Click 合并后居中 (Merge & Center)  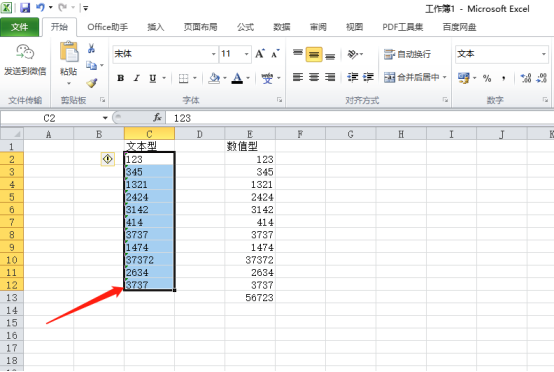(x=412, y=77)
